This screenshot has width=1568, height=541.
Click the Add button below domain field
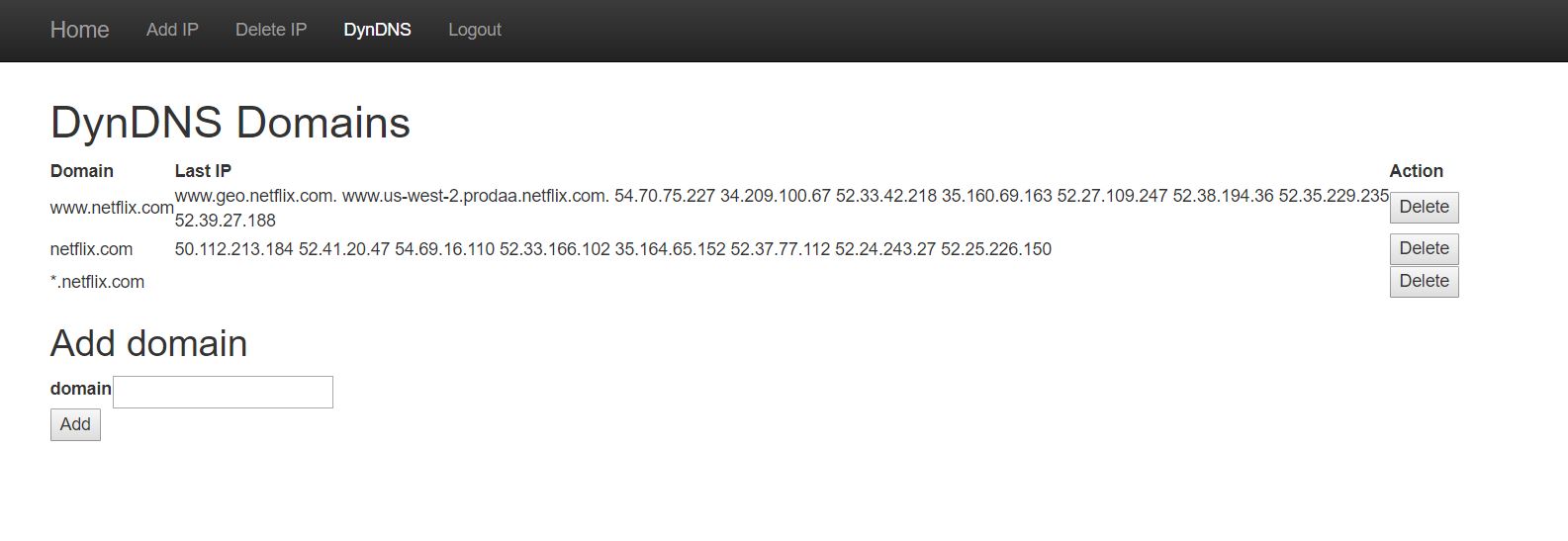coord(75,425)
